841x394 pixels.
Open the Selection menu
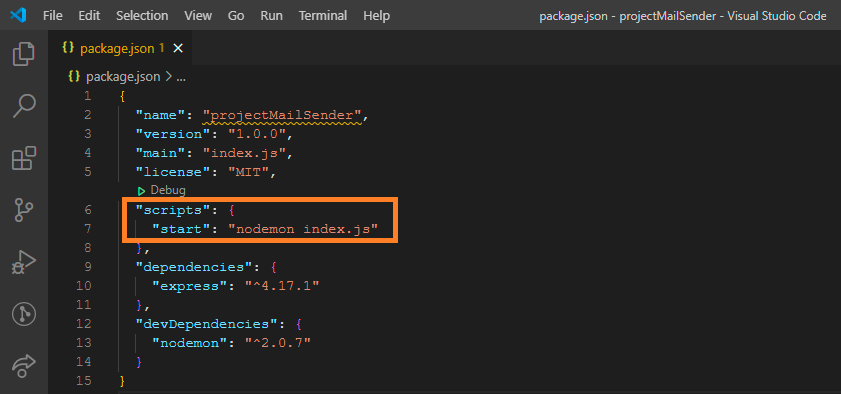(x=142, y=16)
